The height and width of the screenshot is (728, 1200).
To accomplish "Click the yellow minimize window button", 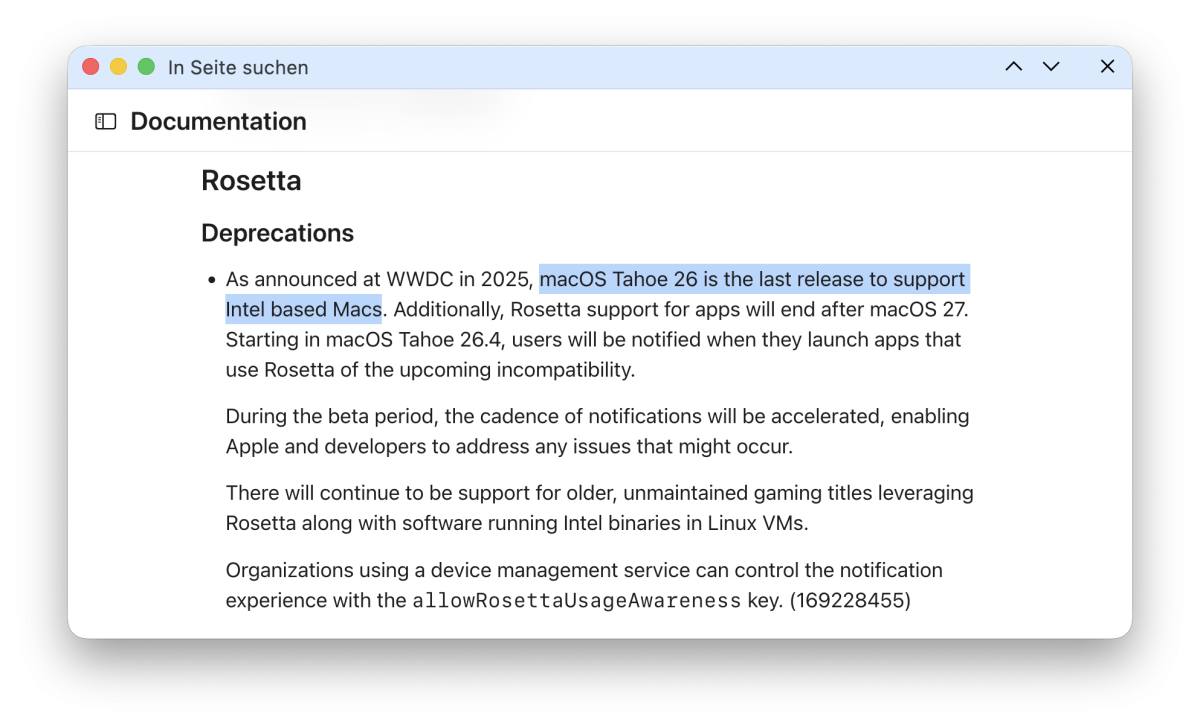I will click(x=118, y=67).
